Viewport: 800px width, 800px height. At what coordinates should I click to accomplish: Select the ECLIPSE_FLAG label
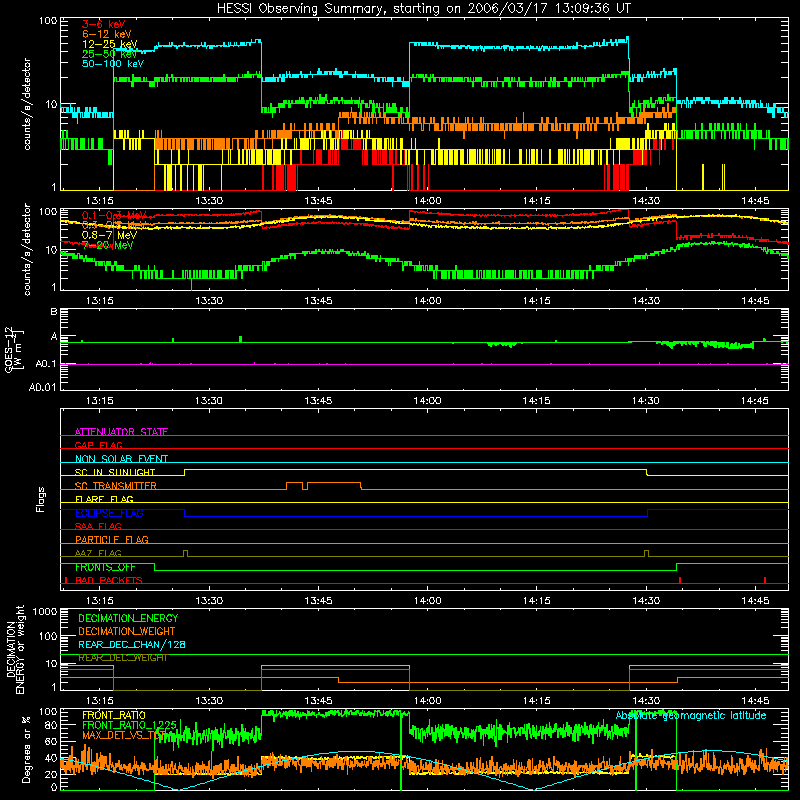[x=109, y=513]
